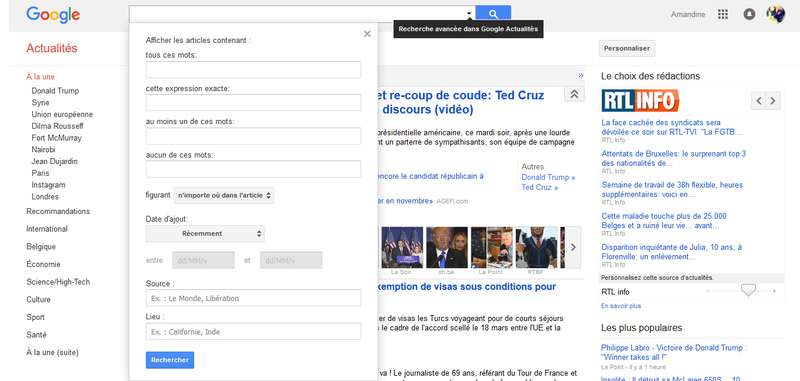This screenshot has width=800, height=381.
Task: Click the minus end of RTL info slider
Action: pos(708,291)
